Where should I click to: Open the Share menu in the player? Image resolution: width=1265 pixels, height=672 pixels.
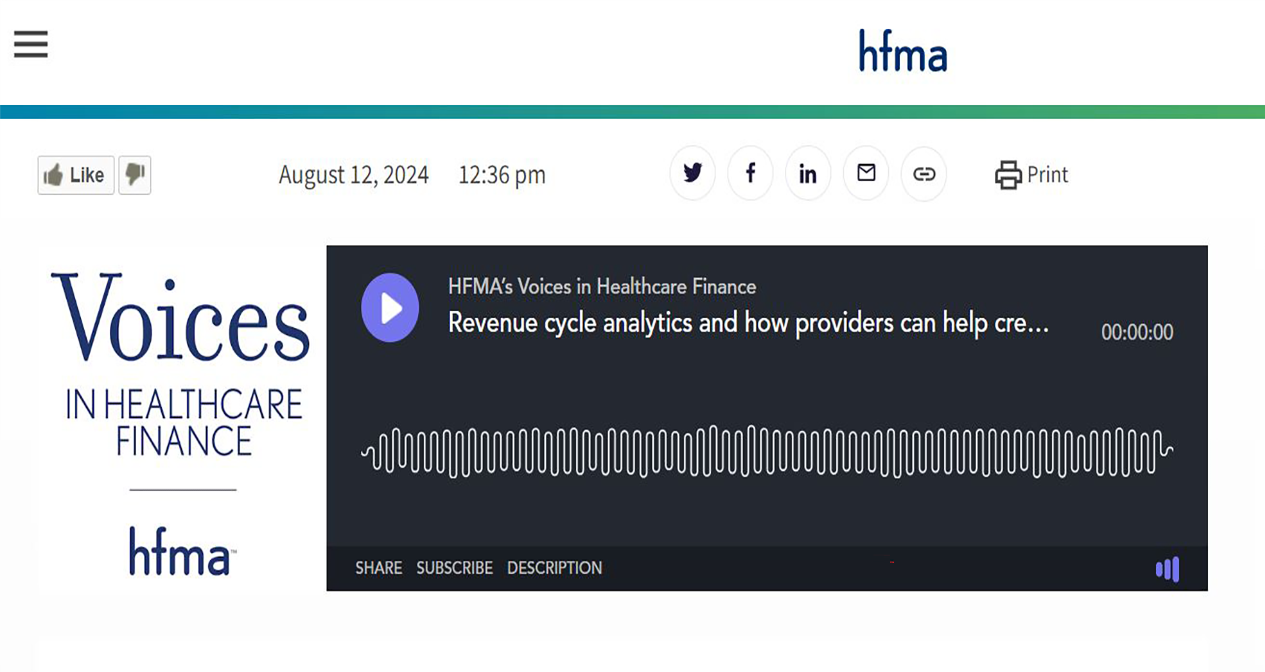[x=378, y=567]
